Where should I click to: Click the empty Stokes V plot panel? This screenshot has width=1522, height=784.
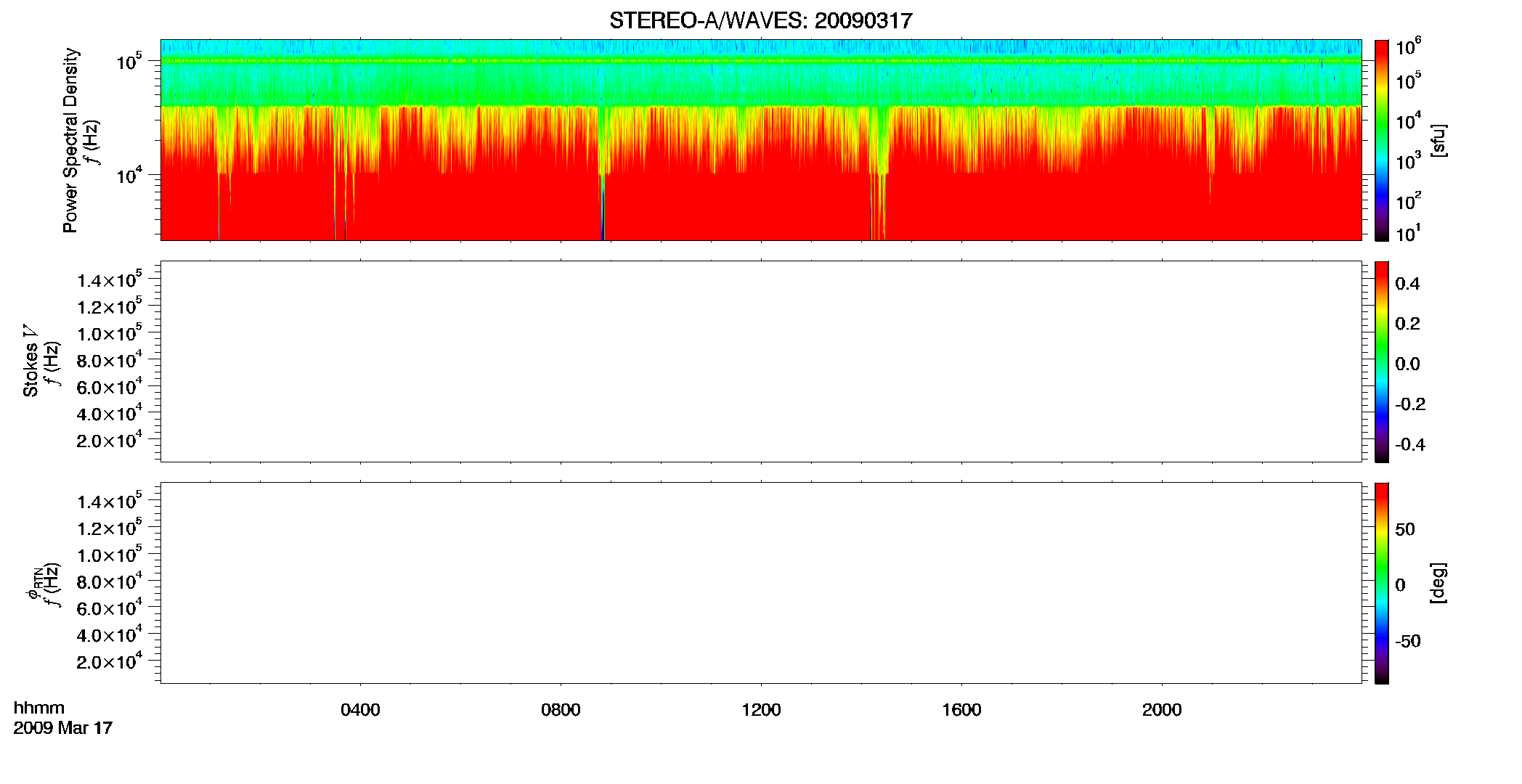click(x=761, y=362)
